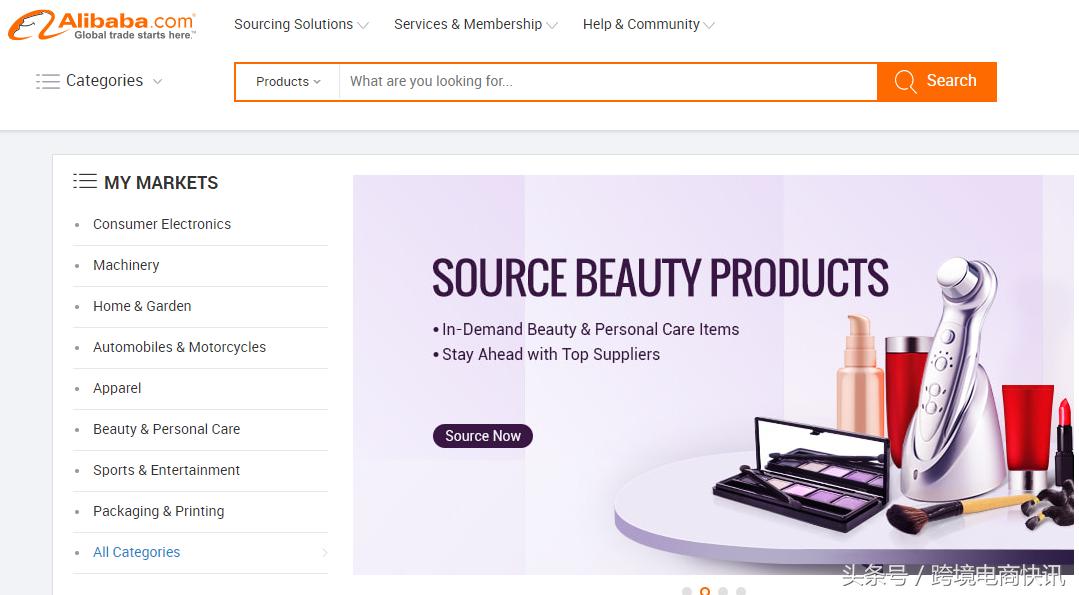Image resolution: width=1079 pixels, height=595 pixels.
Task: Click the My Markets list icon
Action: pos(85,181)
